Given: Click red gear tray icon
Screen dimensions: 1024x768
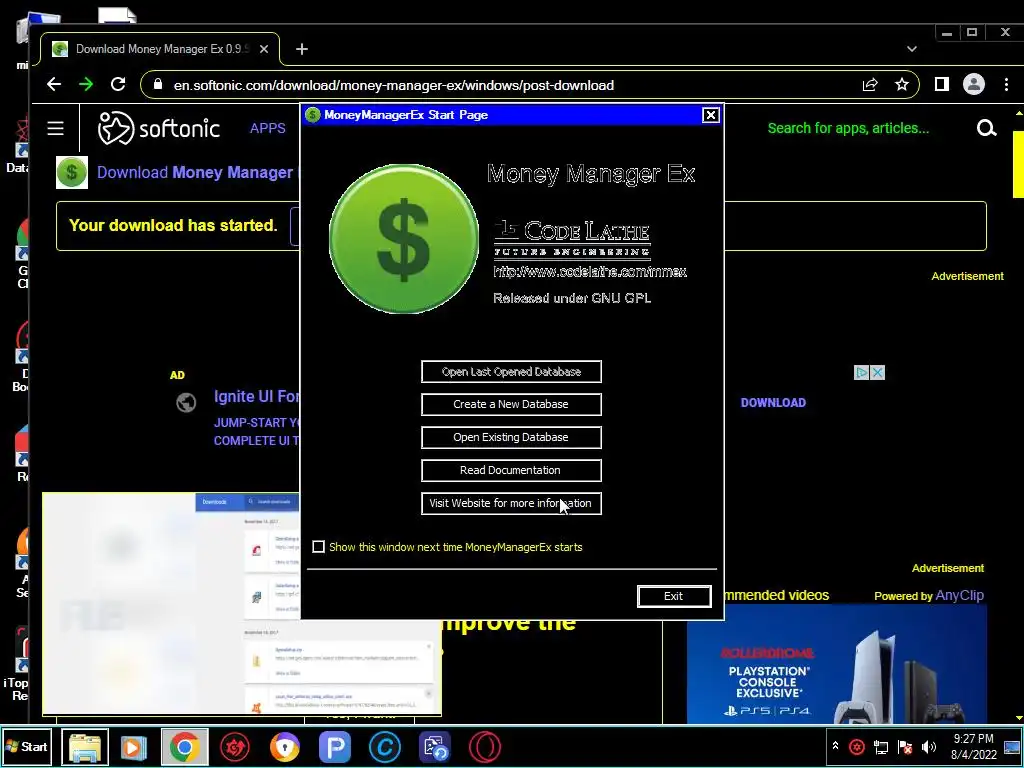Looking at the screenshot, I should [857, 746].
